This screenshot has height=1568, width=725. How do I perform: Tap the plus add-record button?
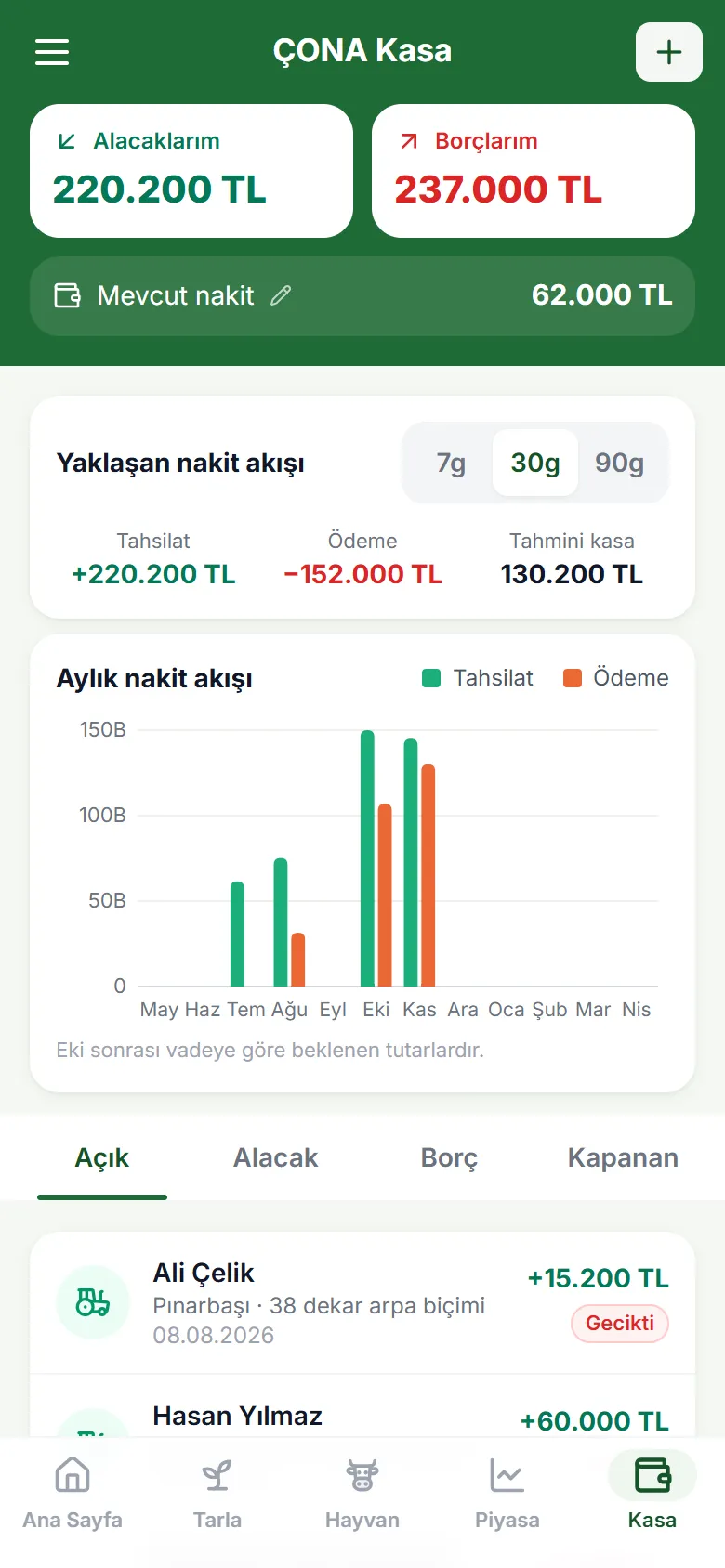click(x=669, y=52)
